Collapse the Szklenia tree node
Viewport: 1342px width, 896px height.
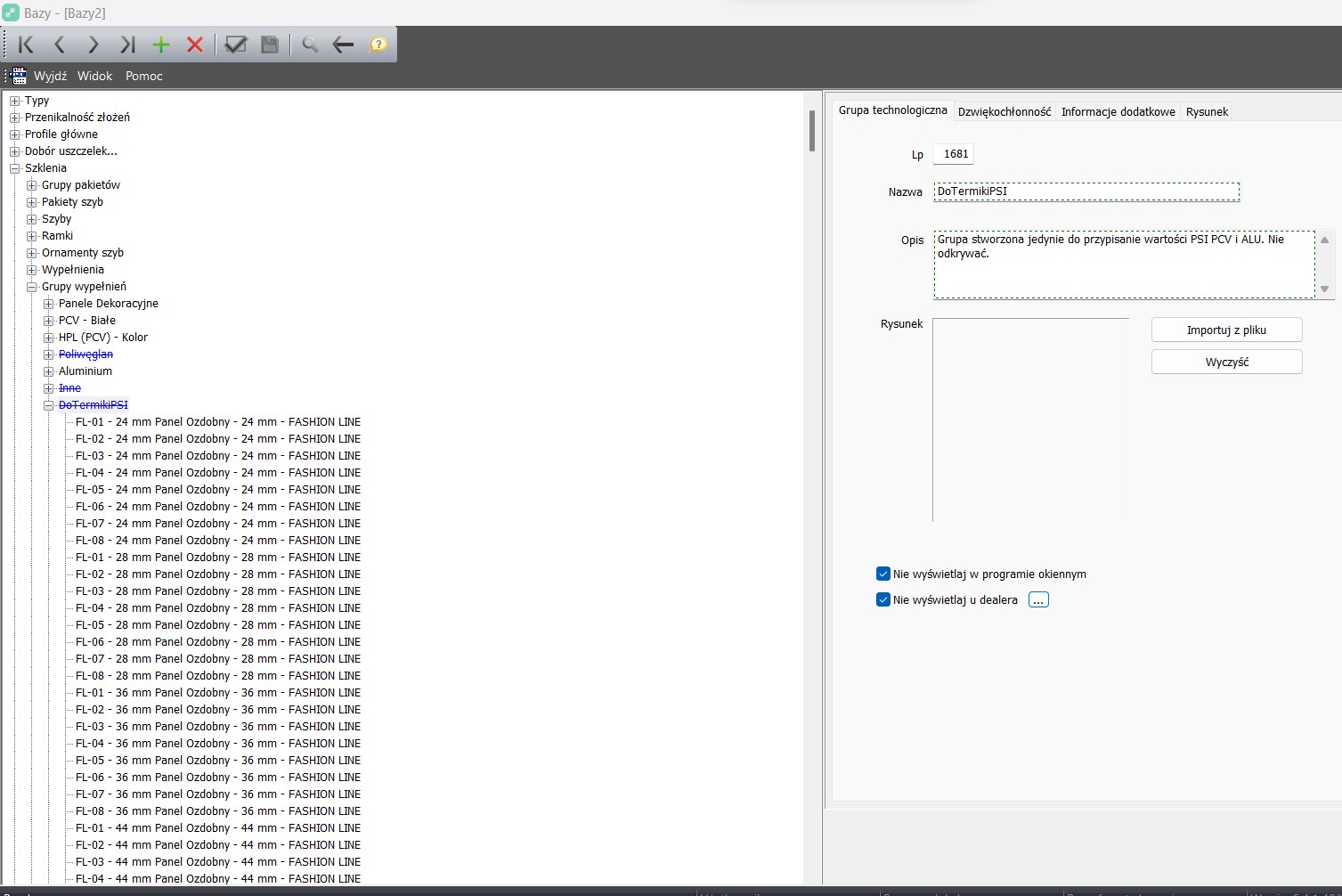click(x=14, y=168)
